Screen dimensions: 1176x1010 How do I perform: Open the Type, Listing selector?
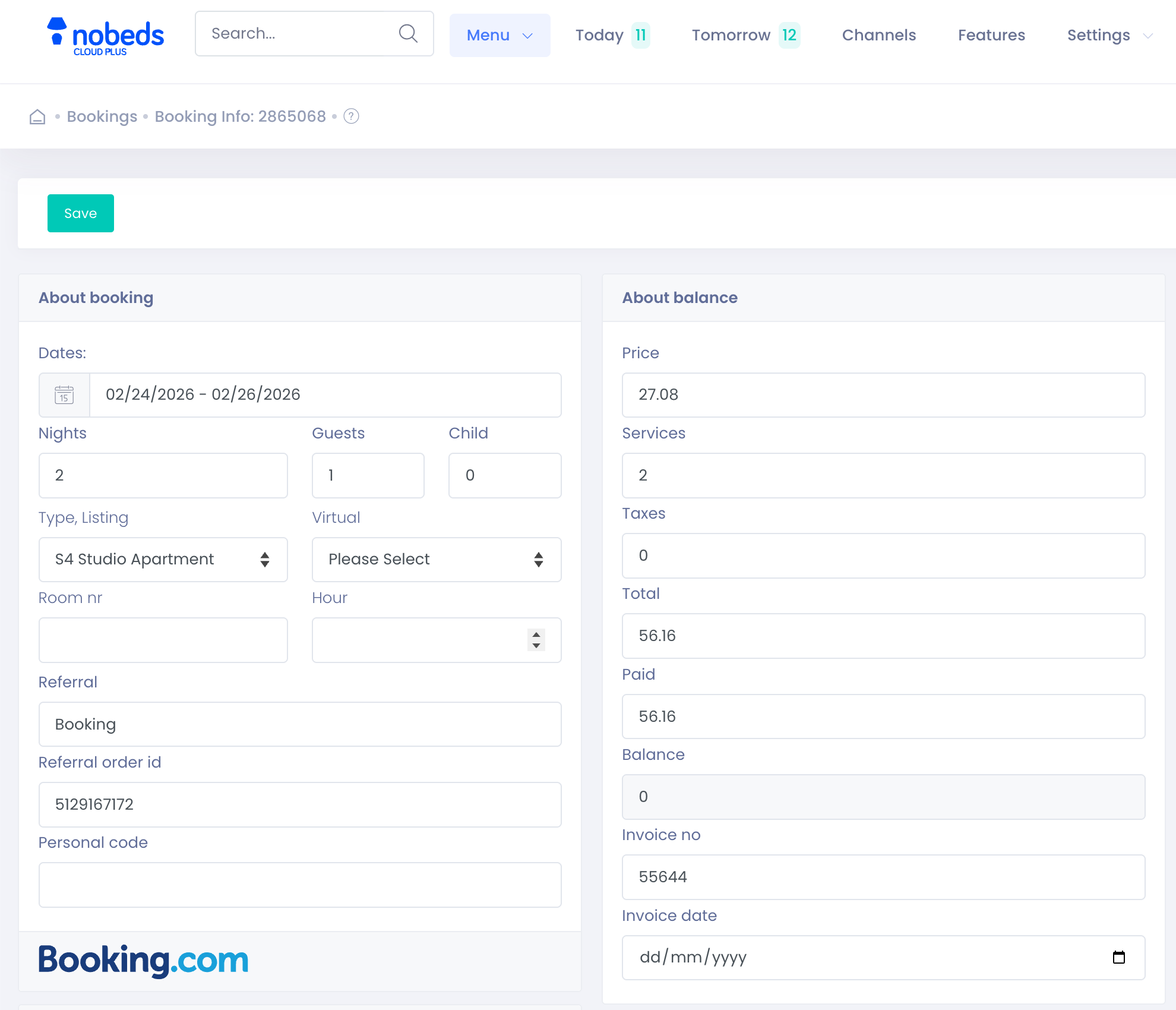(163, 559)
